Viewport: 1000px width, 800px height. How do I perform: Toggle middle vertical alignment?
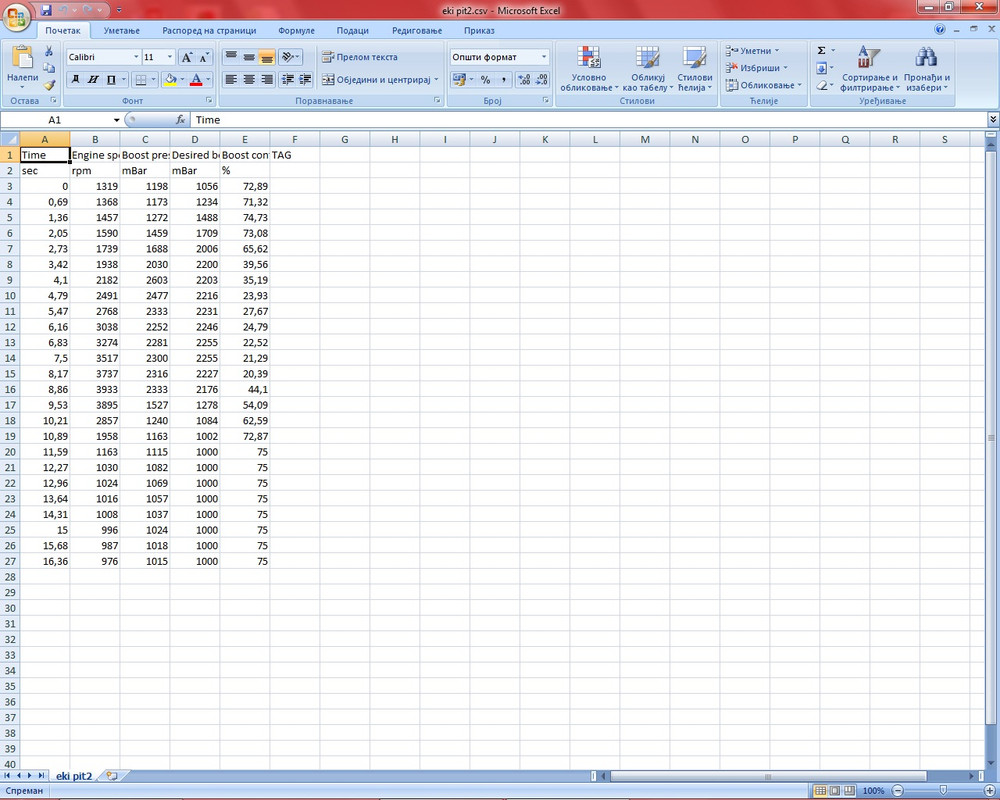(249, 57)
